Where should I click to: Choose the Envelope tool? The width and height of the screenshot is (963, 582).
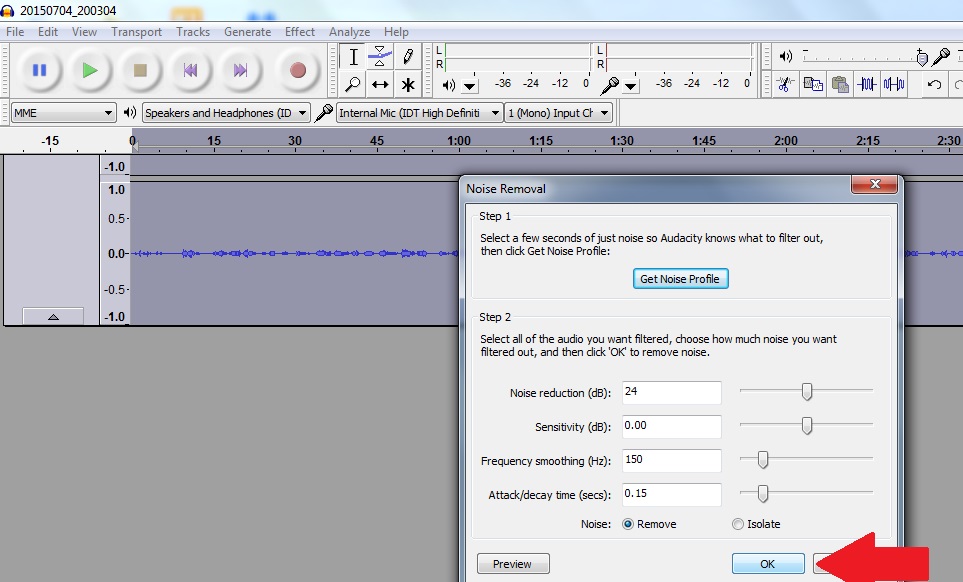(x=380, y=57)
